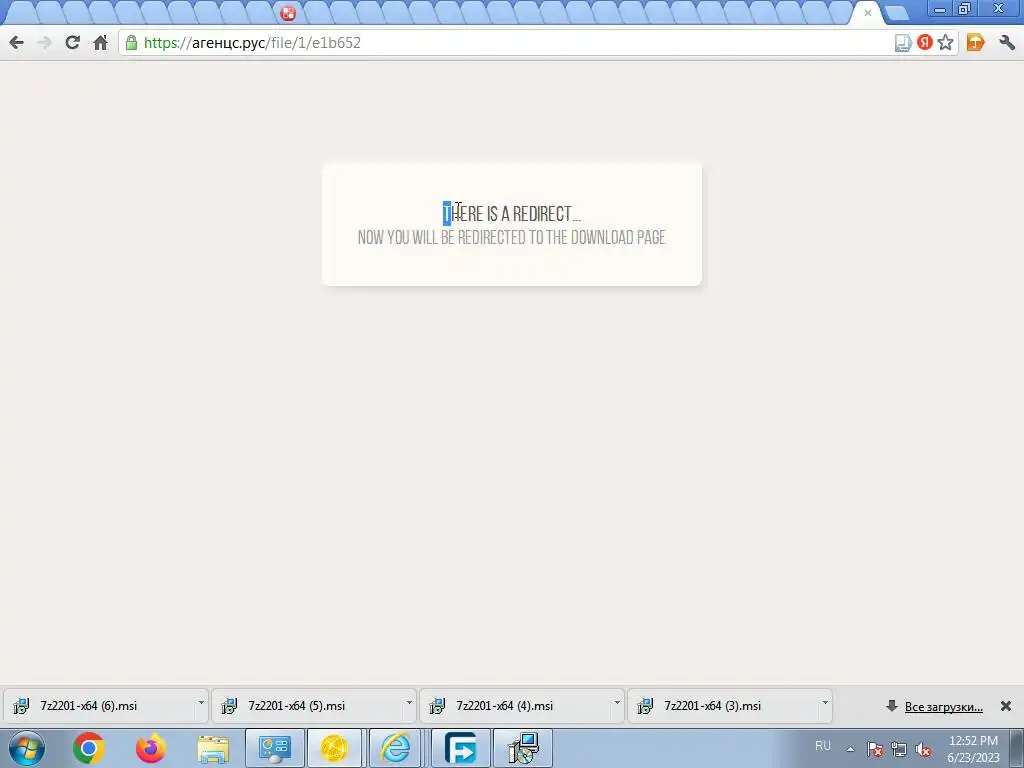
Task: Close the active tab with its X
Action: 868,13
